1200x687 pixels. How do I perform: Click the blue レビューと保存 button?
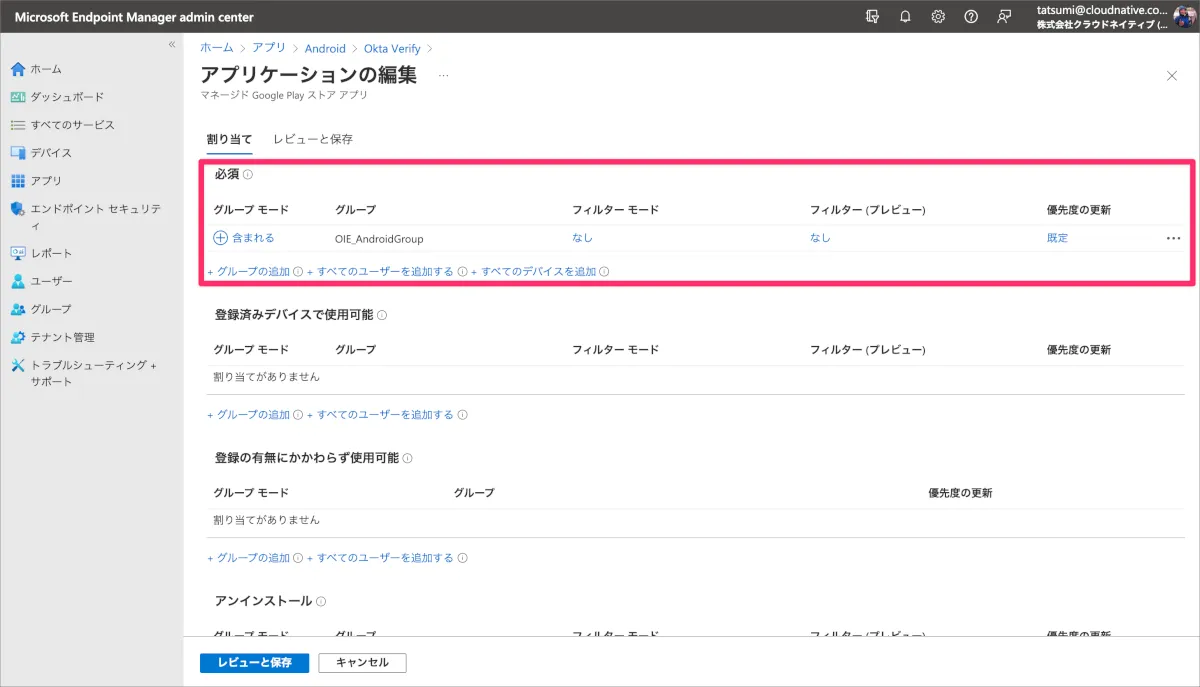[x=254, y=663]
